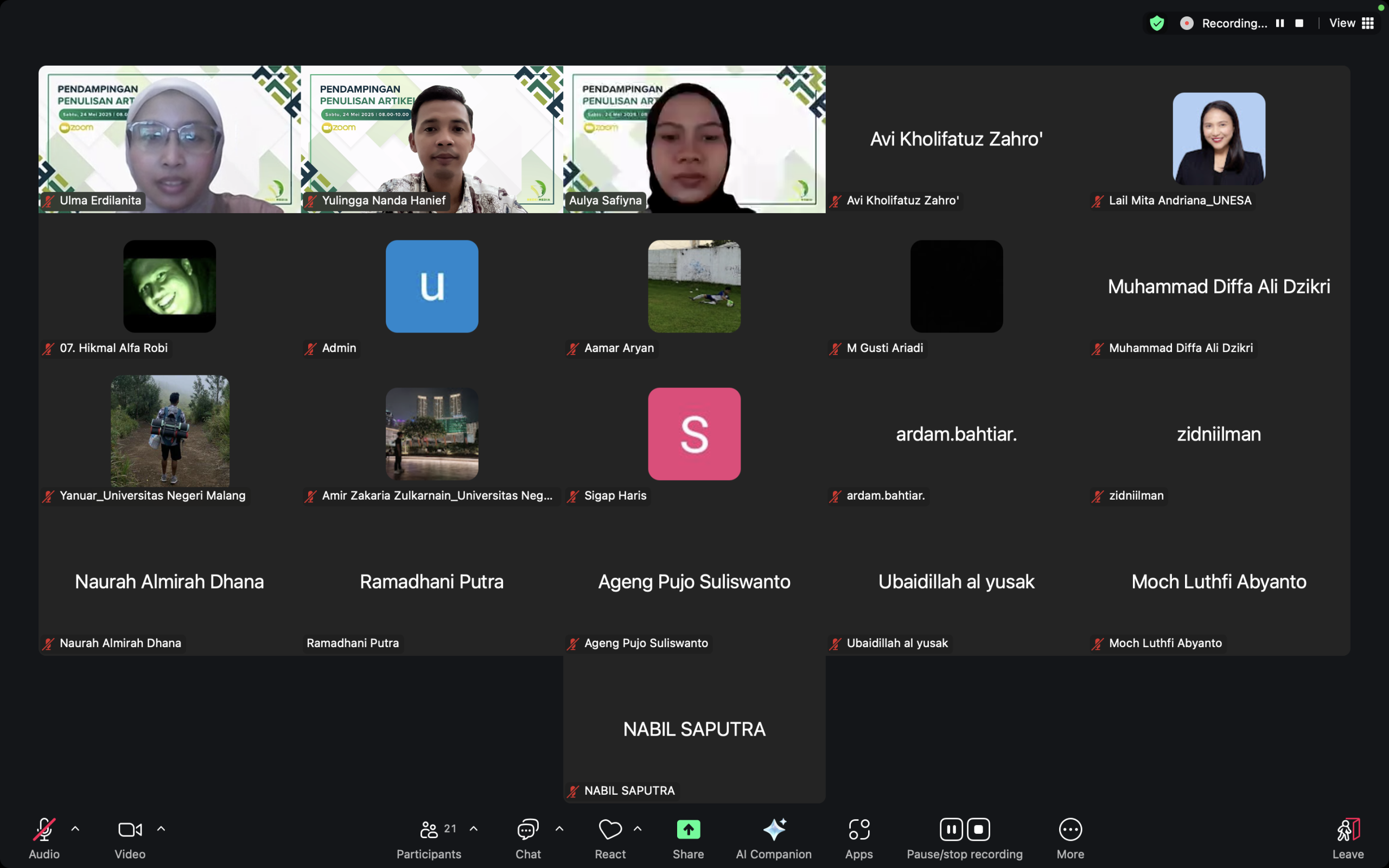Click the Leave meeting icon
Screen dimensions: 1389x868
pos(1348,829)
